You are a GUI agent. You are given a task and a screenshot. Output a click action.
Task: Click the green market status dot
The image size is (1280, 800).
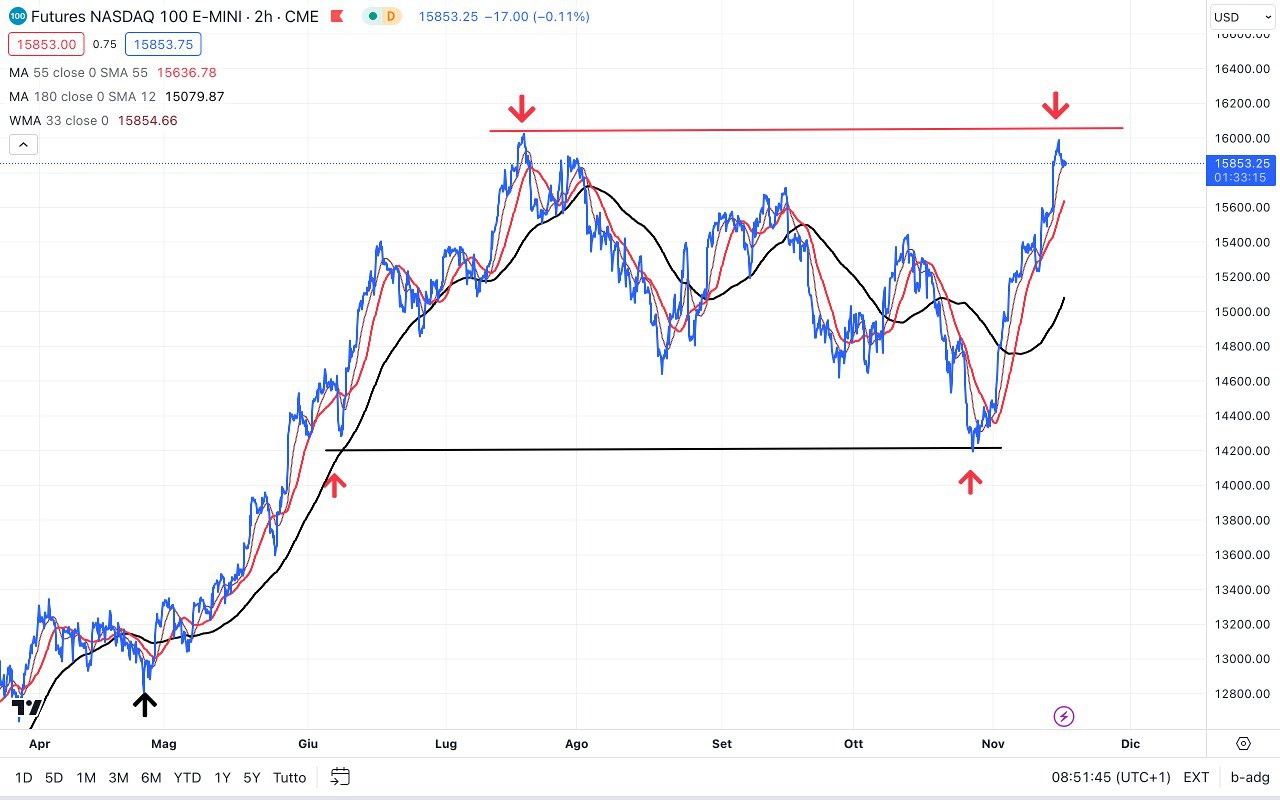point(371,16)
